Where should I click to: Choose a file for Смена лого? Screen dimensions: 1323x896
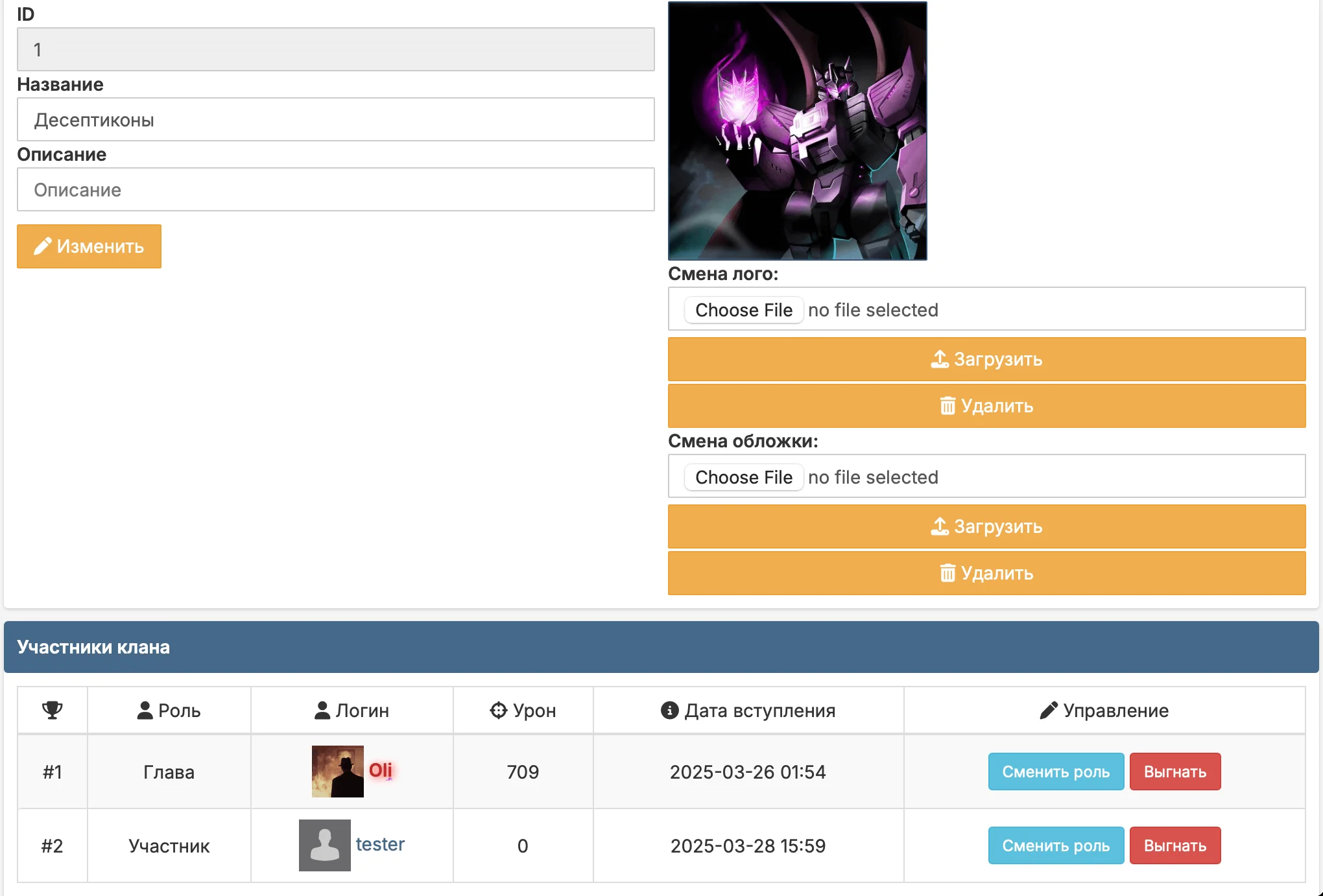coord(744,310)
